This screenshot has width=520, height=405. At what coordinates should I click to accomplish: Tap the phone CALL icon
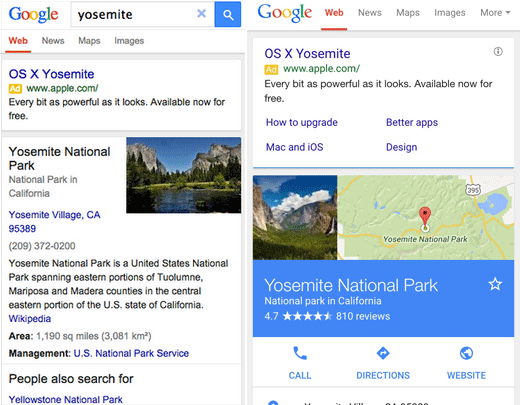coord(300,353)
